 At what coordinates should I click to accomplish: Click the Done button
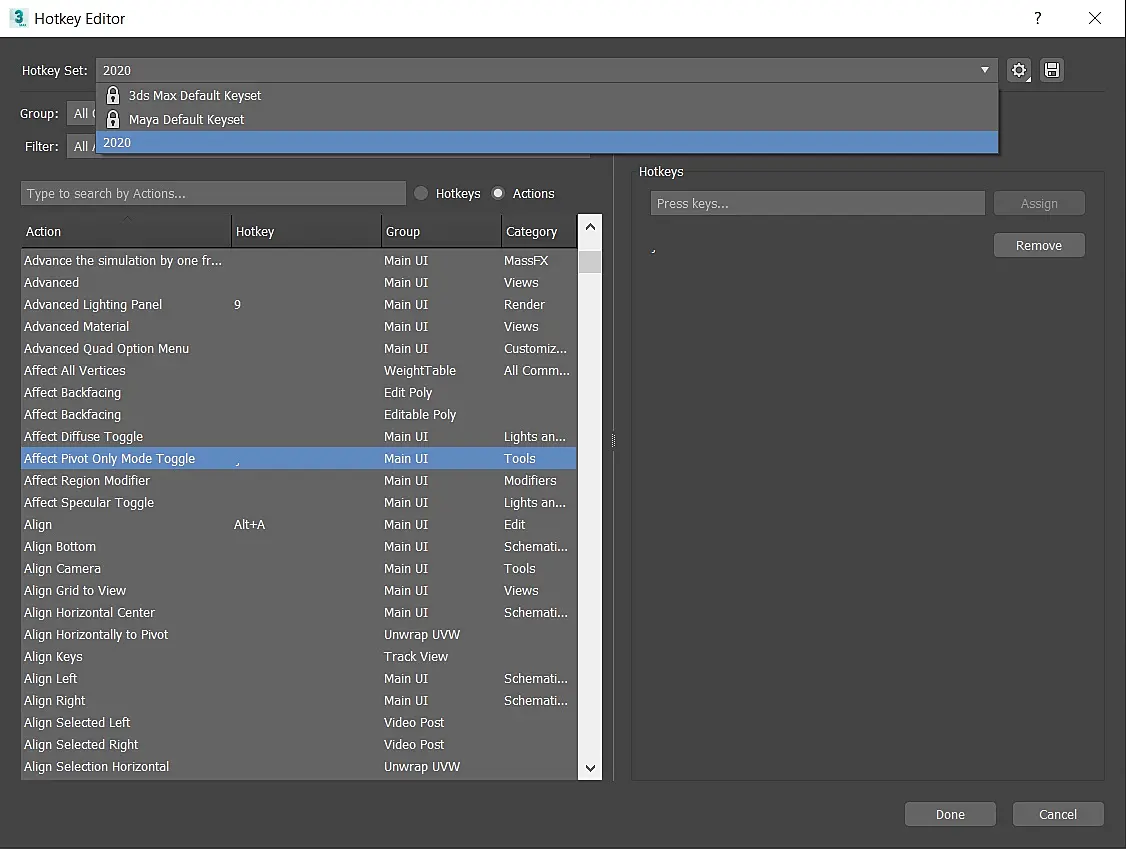tap(950, 815)
